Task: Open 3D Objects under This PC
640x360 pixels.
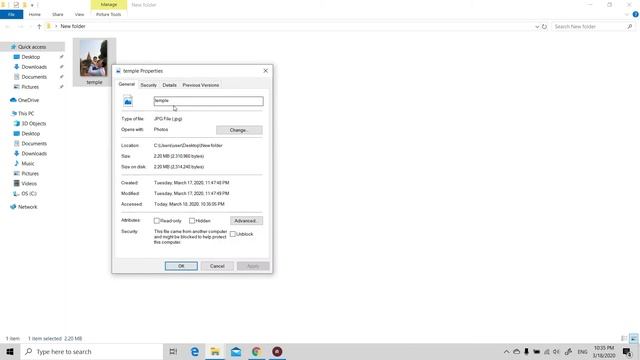Action: coord(33,123)
